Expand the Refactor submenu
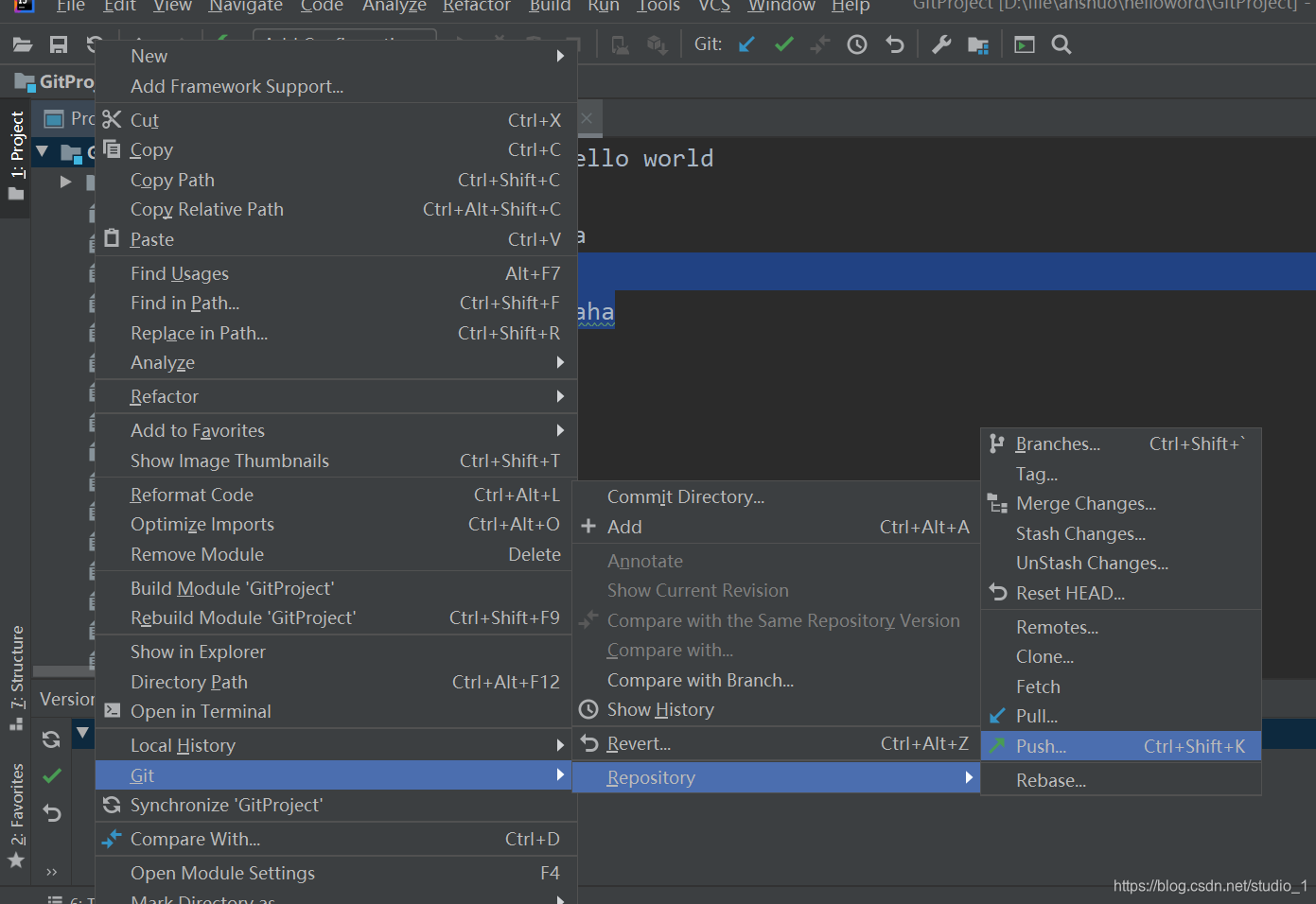1316x904 pixels. tap(336, 396)
